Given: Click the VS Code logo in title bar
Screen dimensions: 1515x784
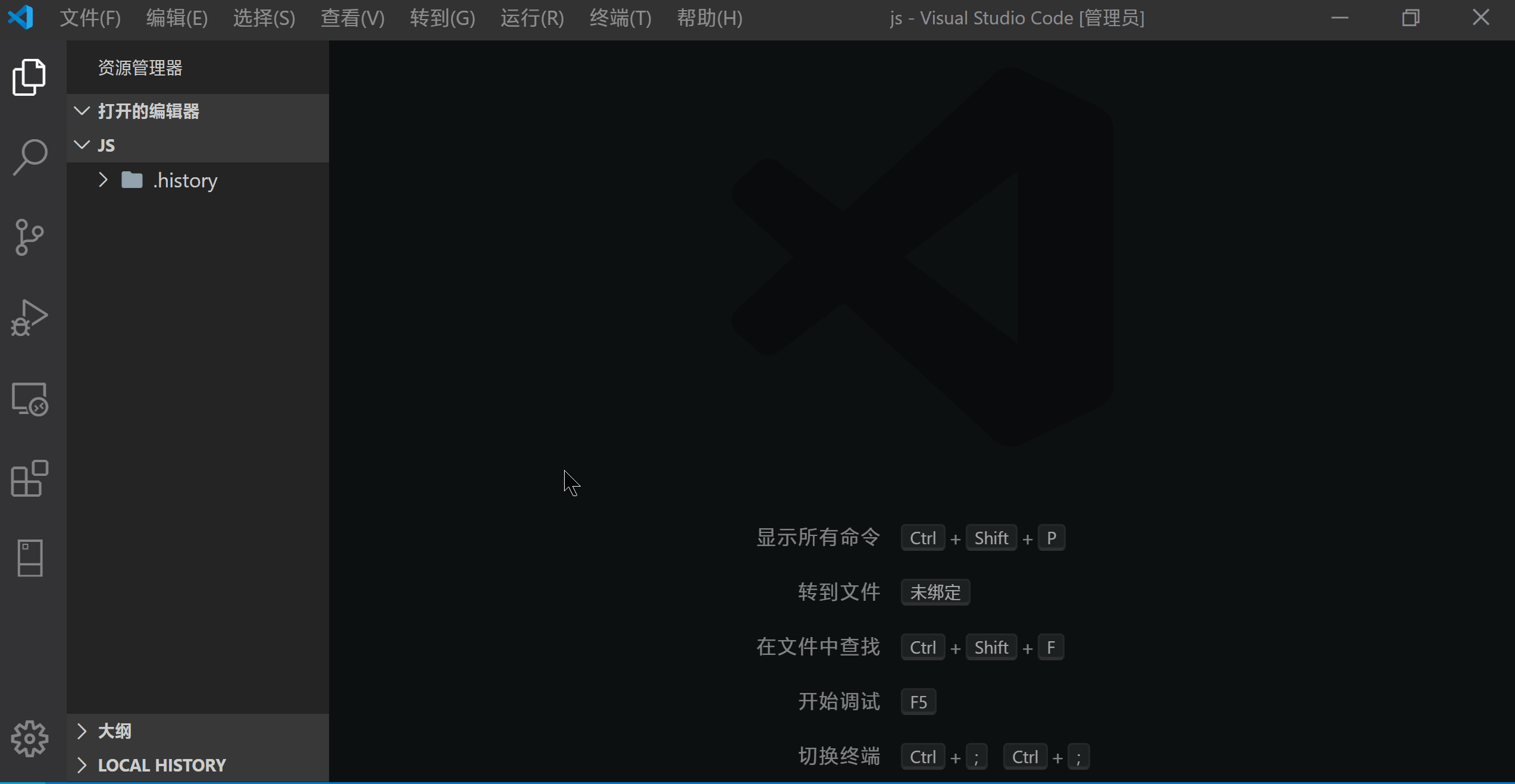Looking at the screenshot, I should (x=21, y=17).
